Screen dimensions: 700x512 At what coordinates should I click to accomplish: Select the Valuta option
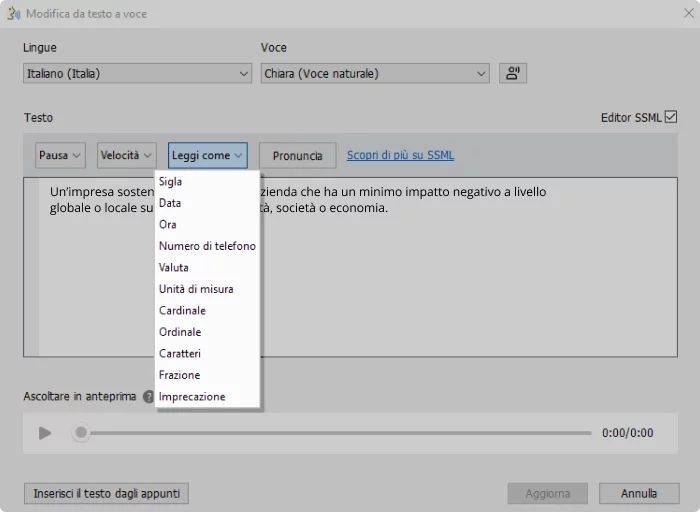(x=207, y=267)
